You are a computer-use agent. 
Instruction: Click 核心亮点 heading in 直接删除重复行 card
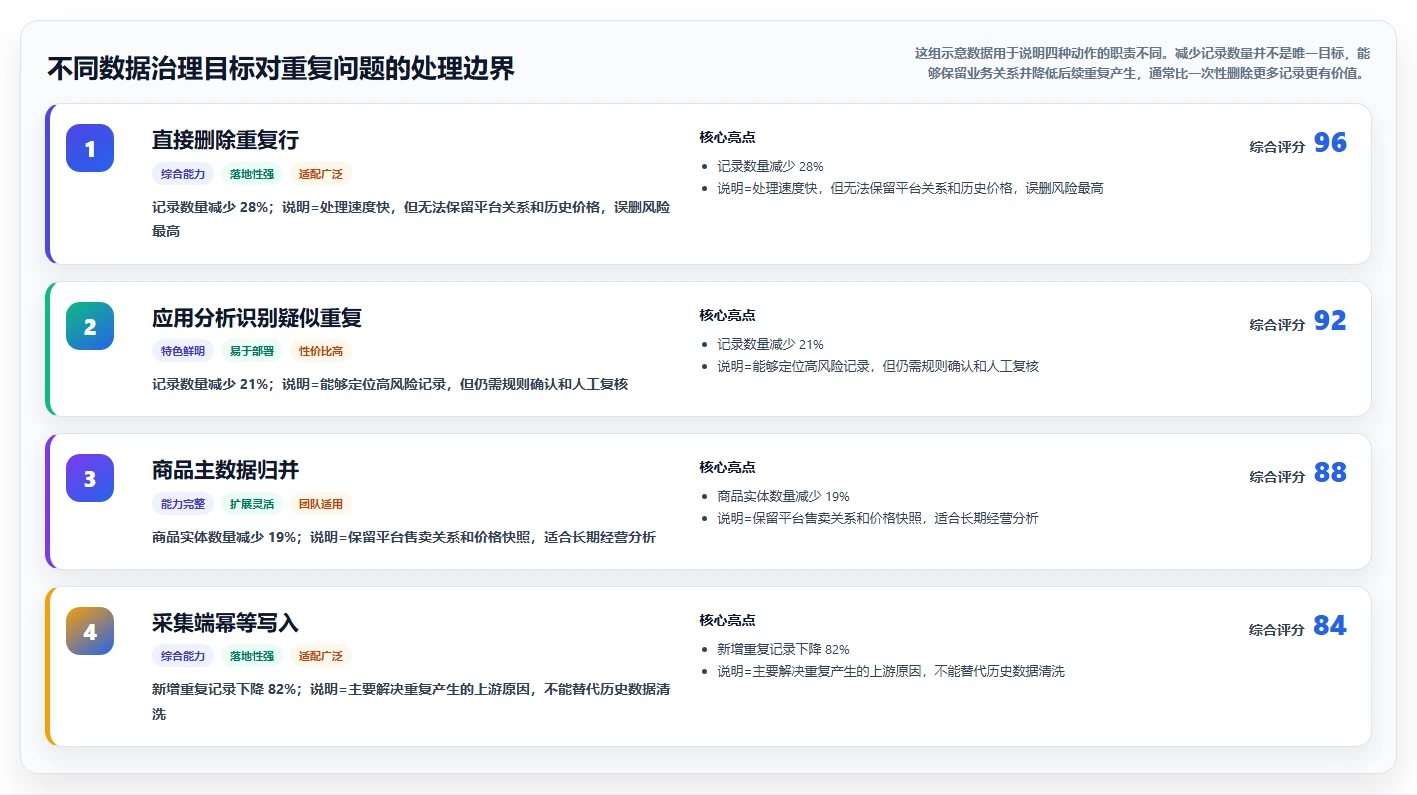click(x=727, y=137)
